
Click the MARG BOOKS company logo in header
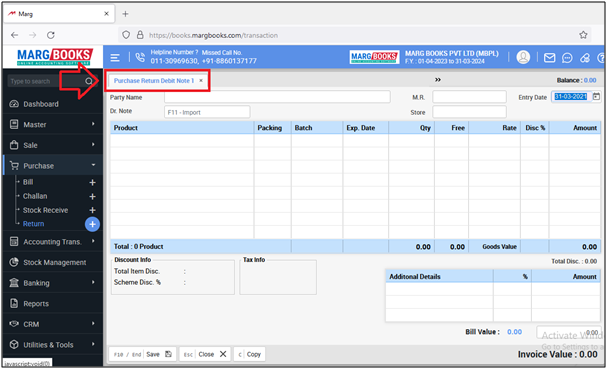point(374,57)
